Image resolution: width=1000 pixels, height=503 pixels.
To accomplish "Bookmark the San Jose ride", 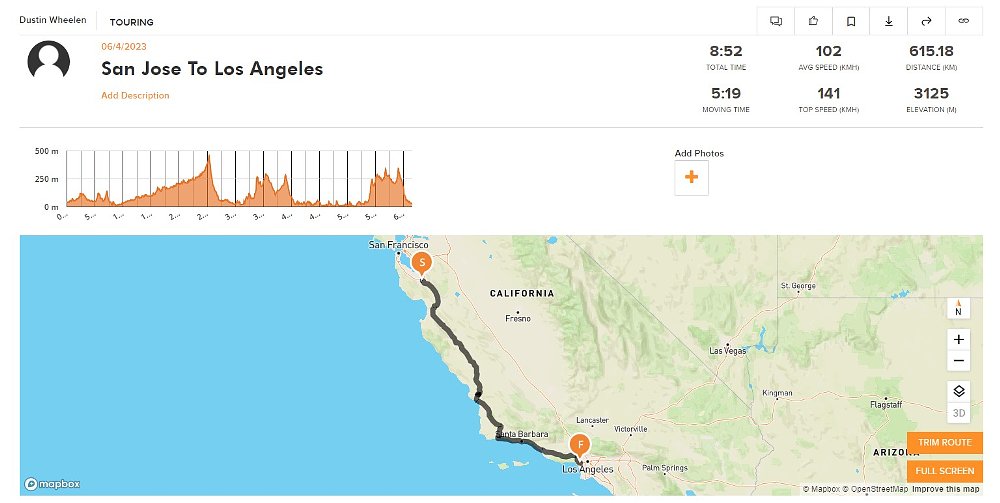I will [x=851, y=20].
